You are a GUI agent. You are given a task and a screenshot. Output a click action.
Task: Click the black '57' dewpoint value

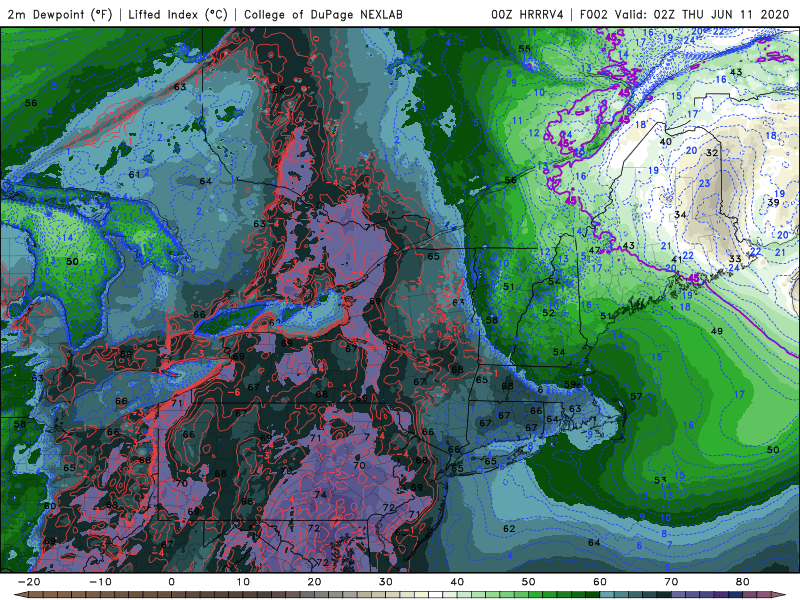(x=636, y=396)
